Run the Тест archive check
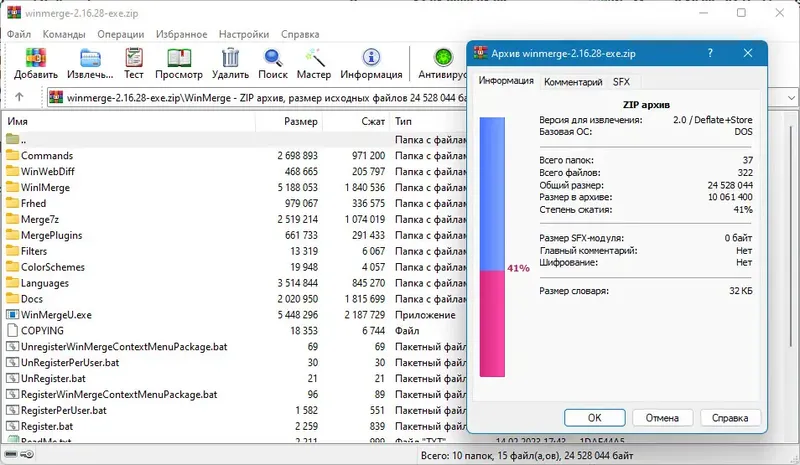 pyautogui.click(x=134, y=58)
